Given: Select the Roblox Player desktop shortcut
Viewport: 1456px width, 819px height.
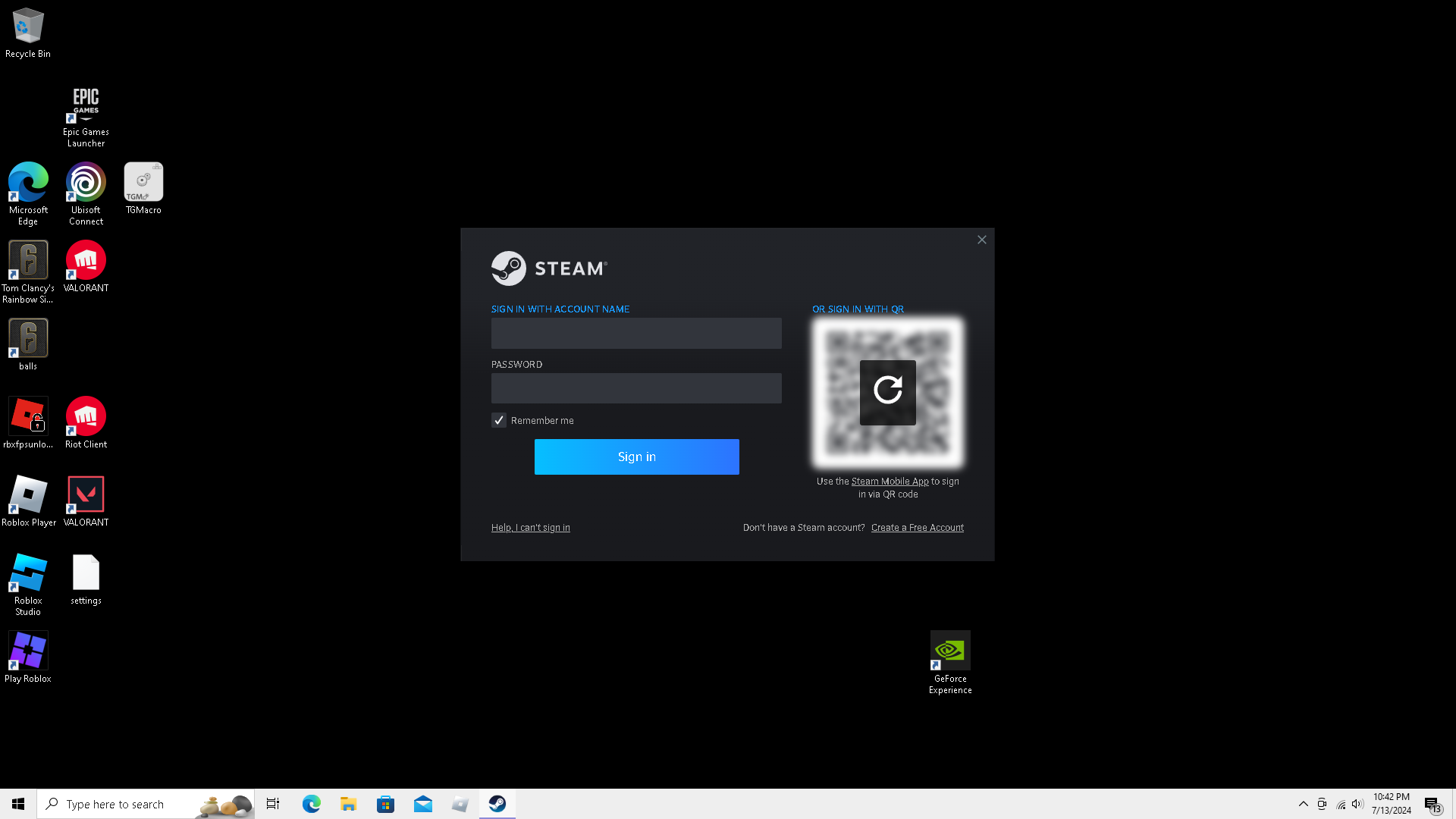Looking at the screenshot, I should click(x=28, y=501).
